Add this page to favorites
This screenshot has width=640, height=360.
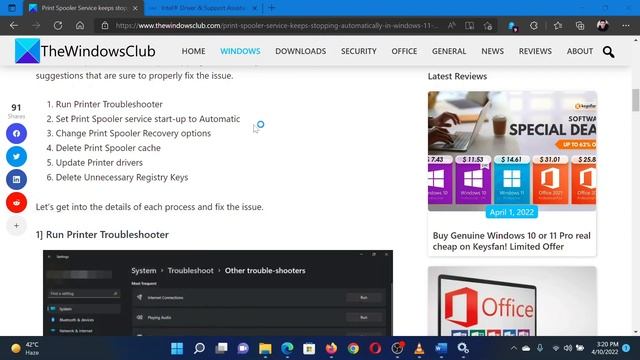(488, 26)
